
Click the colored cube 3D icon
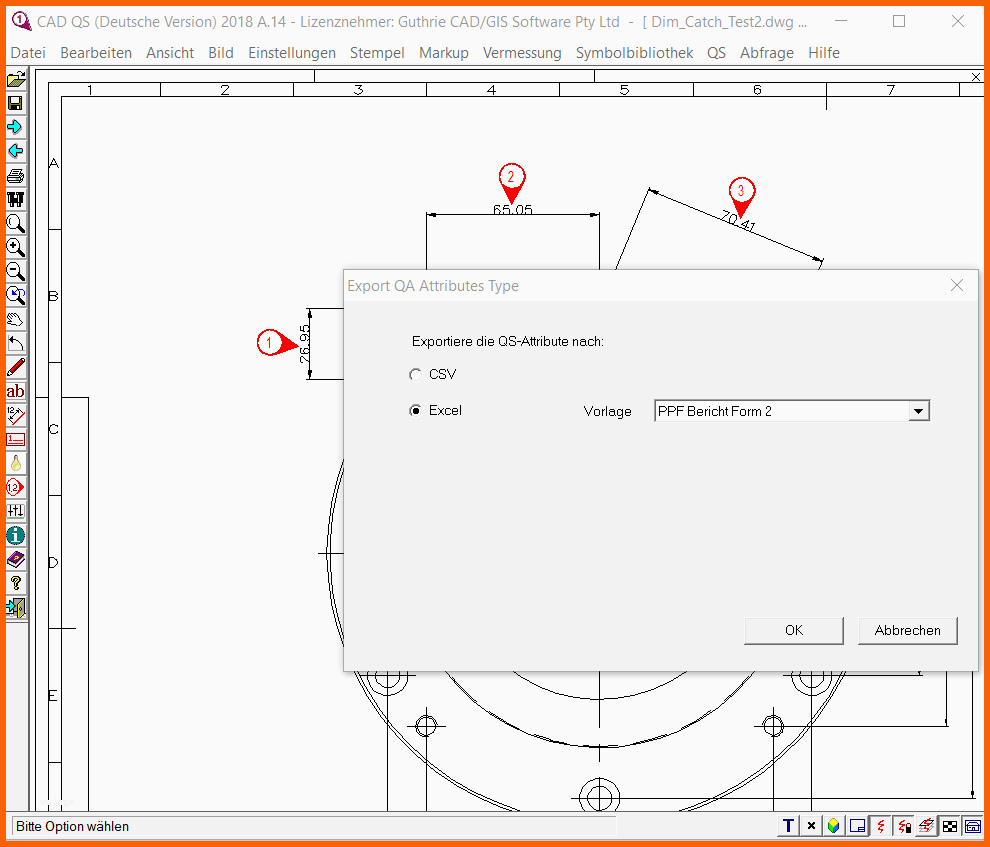tap(834, 826)
